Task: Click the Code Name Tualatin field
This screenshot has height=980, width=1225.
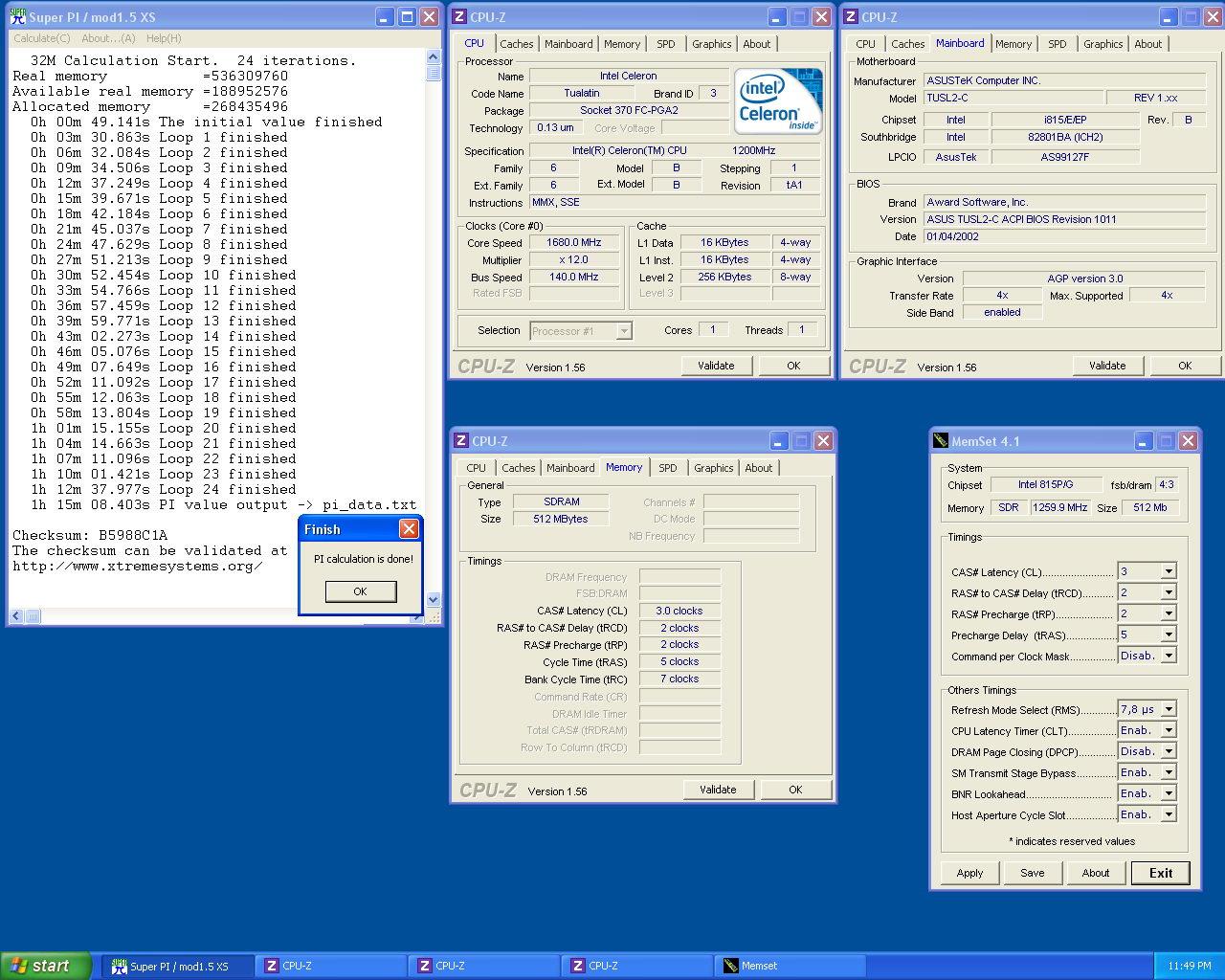Action: tap(582, 94)
